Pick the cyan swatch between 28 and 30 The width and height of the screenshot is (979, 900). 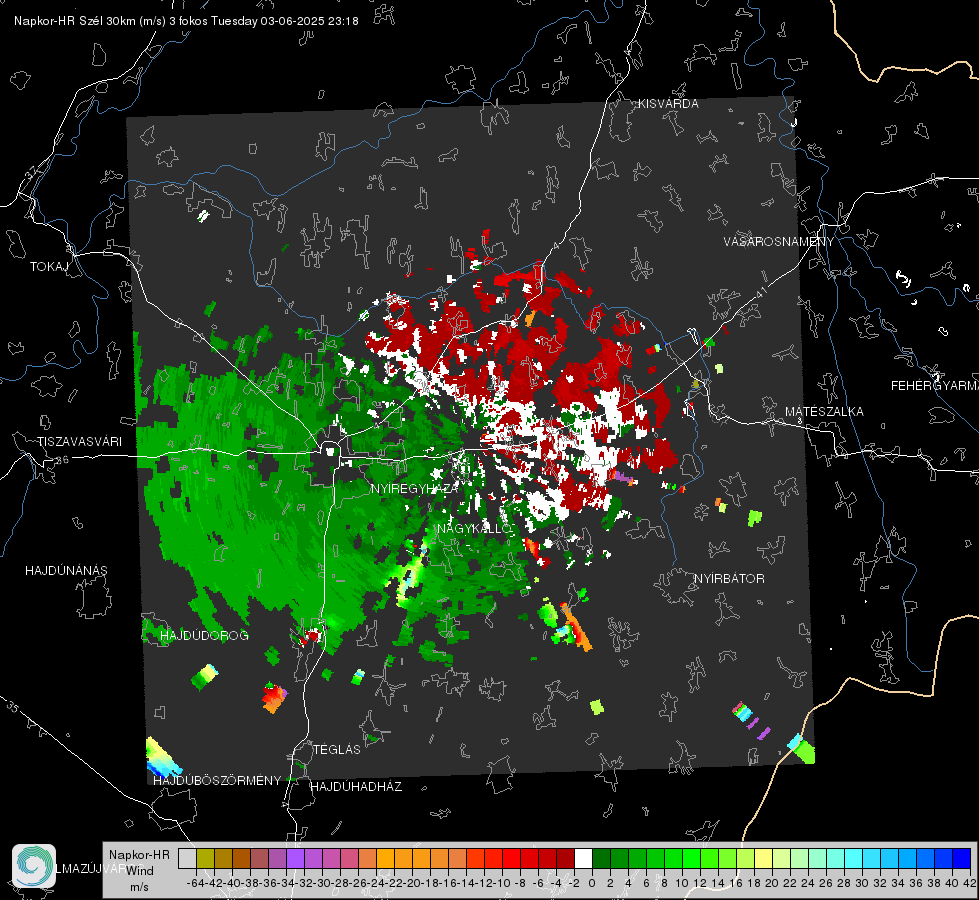coord(853,858)
